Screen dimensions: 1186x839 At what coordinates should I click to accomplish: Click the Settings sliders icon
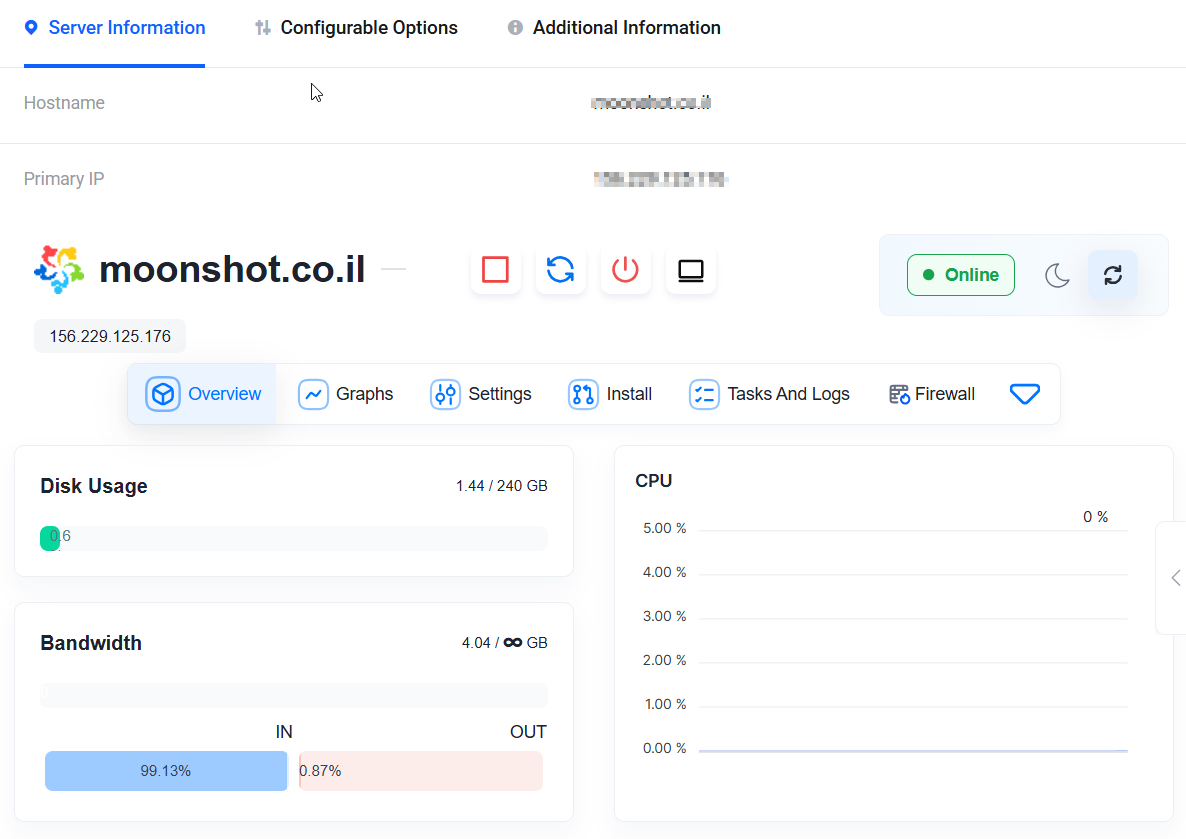tap(446, 394)
